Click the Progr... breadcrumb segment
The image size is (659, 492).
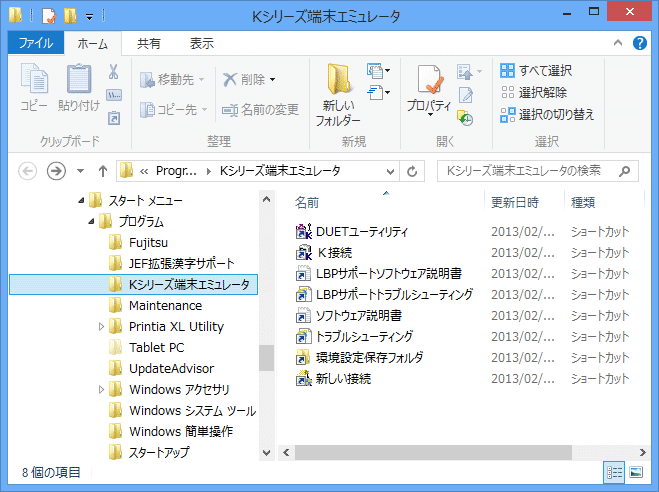point(176,171)
